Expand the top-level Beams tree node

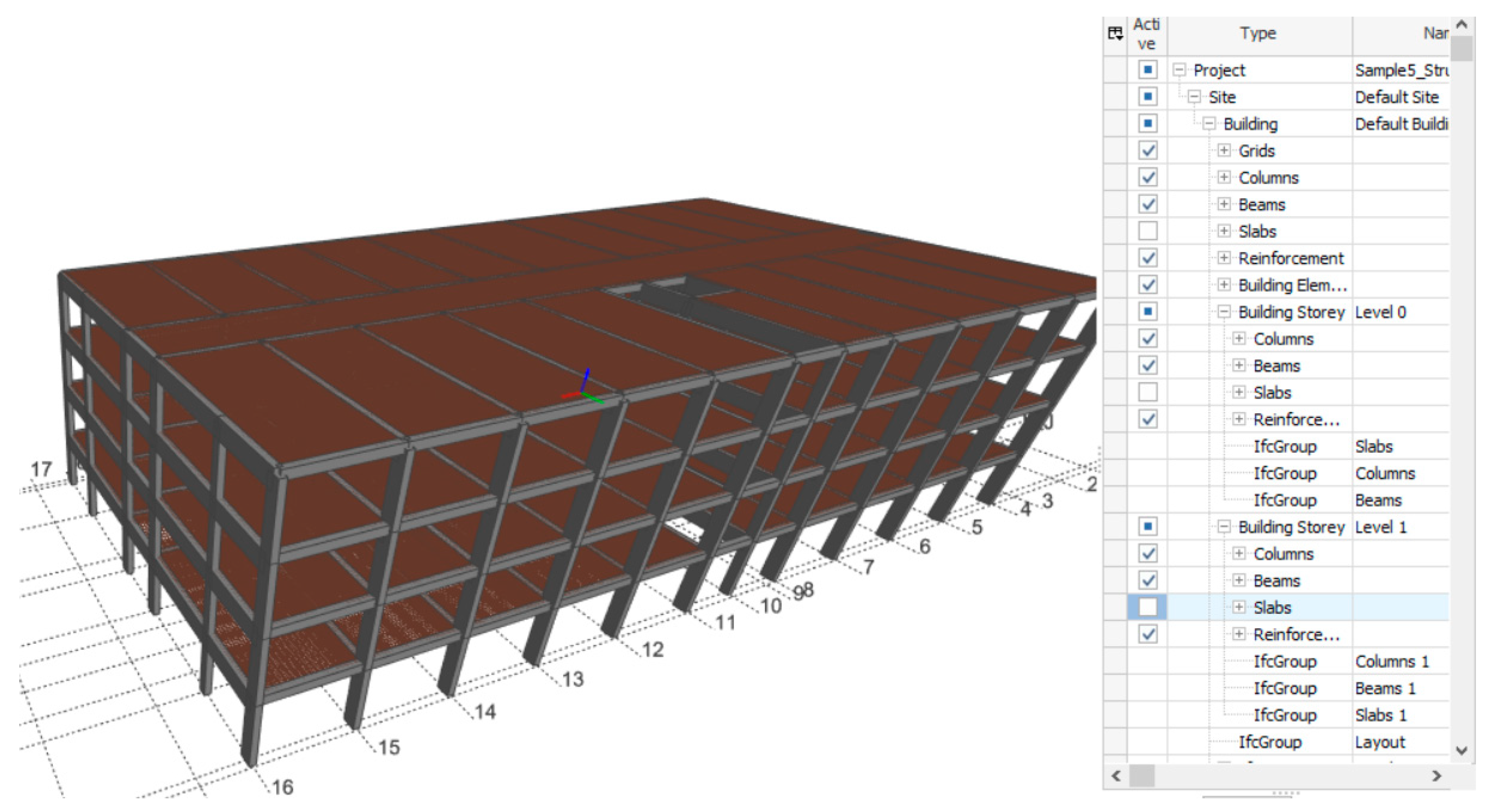click(1224, 204)
